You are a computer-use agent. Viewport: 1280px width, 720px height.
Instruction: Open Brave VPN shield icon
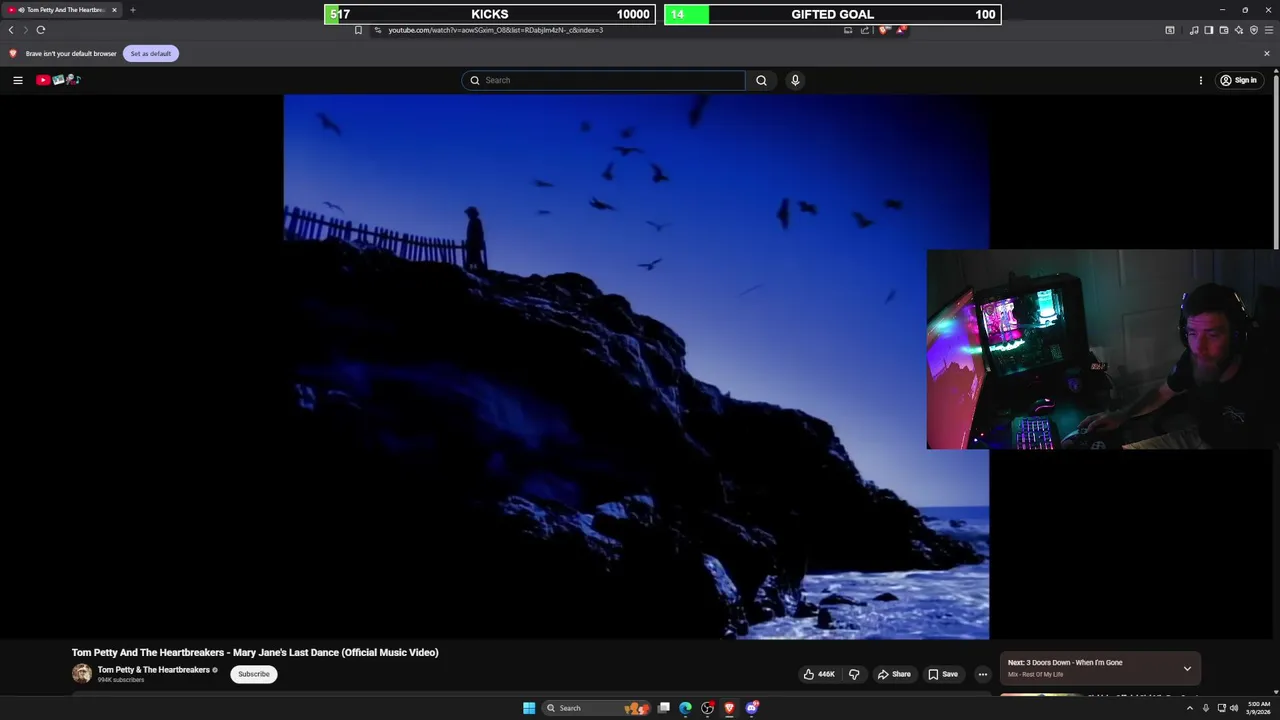click(x=1254, y=30)
